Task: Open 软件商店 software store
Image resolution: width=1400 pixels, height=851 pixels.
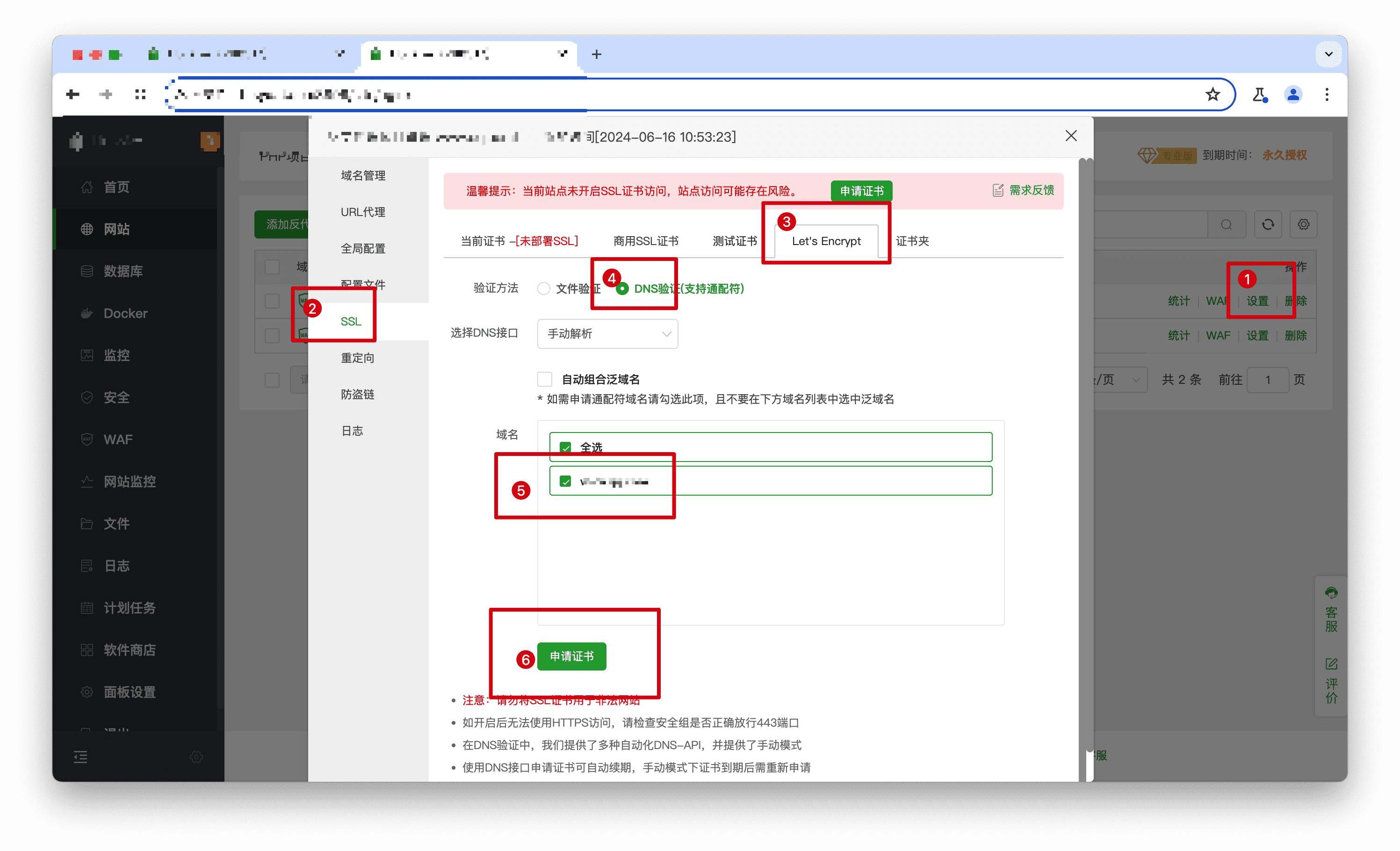Action: point(129,649)
